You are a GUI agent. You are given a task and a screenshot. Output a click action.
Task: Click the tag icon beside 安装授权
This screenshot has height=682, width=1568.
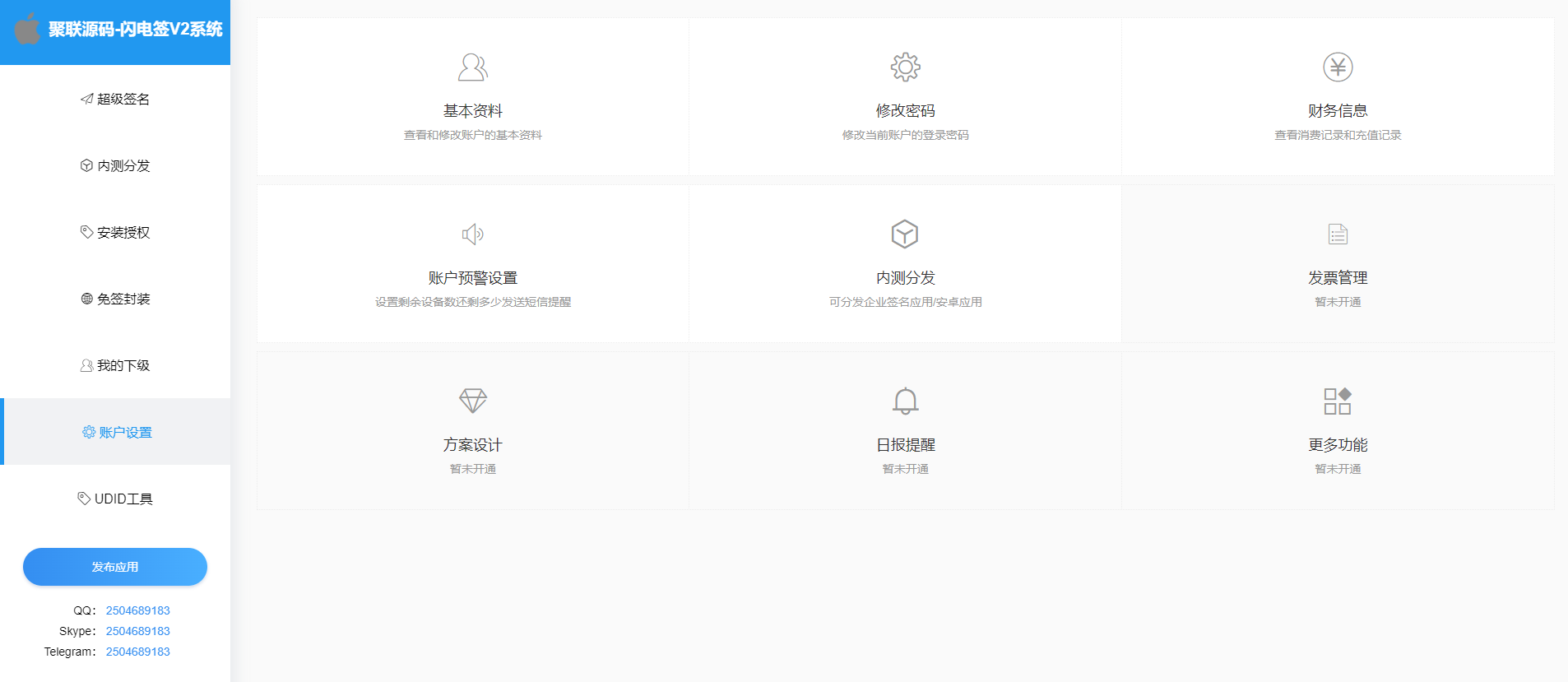click(86, 232)
